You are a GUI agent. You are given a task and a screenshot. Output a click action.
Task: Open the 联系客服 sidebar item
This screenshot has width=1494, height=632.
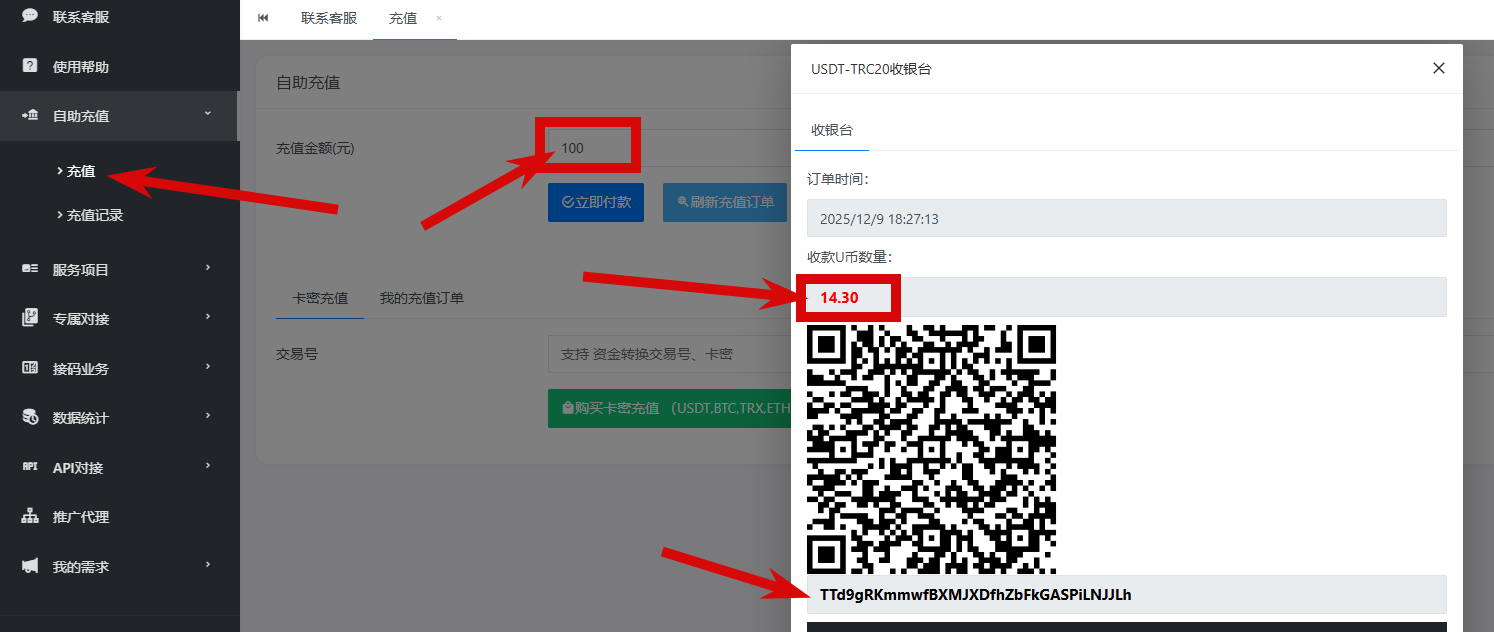[x=120, y=17]
